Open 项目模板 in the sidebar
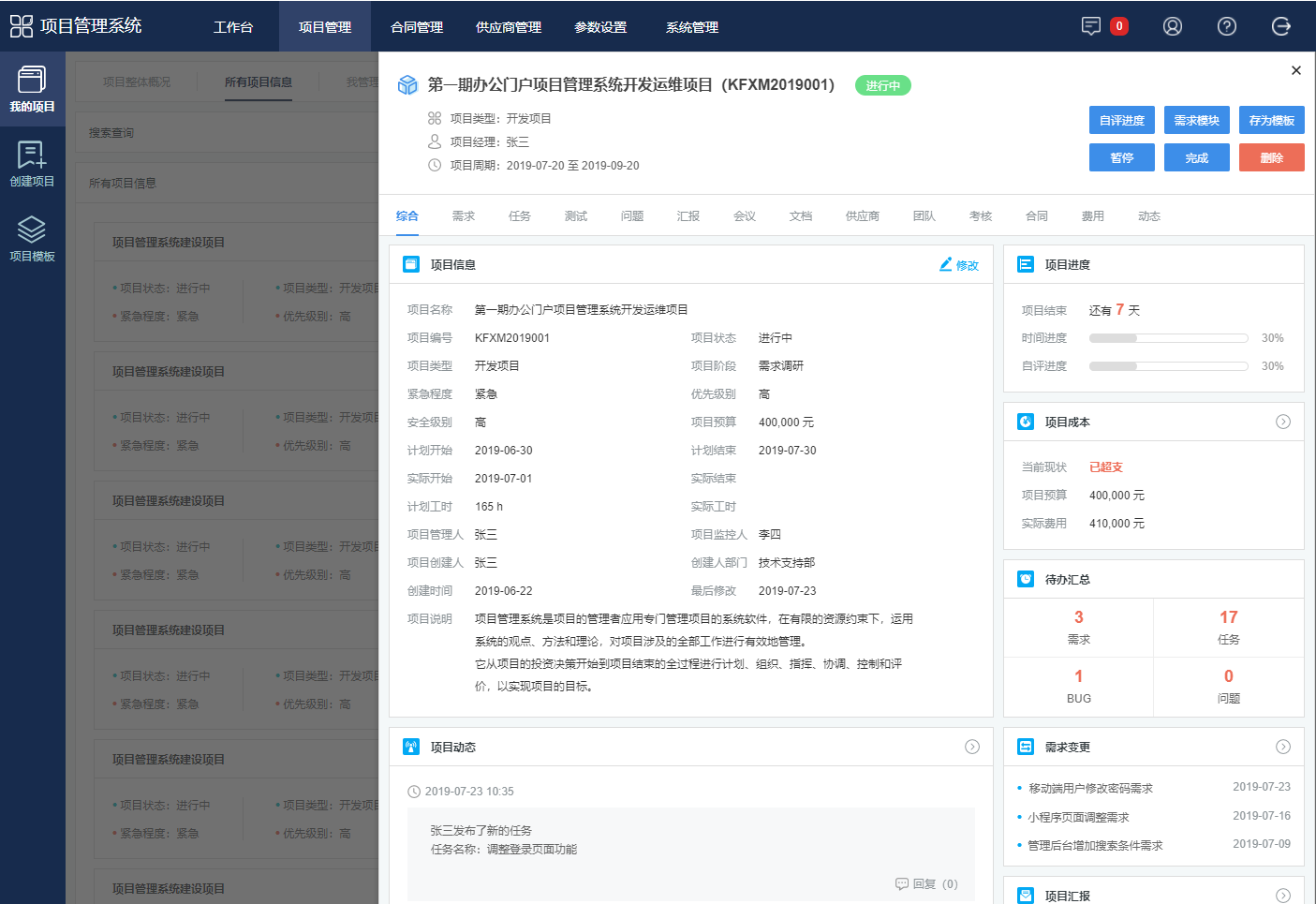The width and height of the screenshot is (1316, 904). click(32, 240)
